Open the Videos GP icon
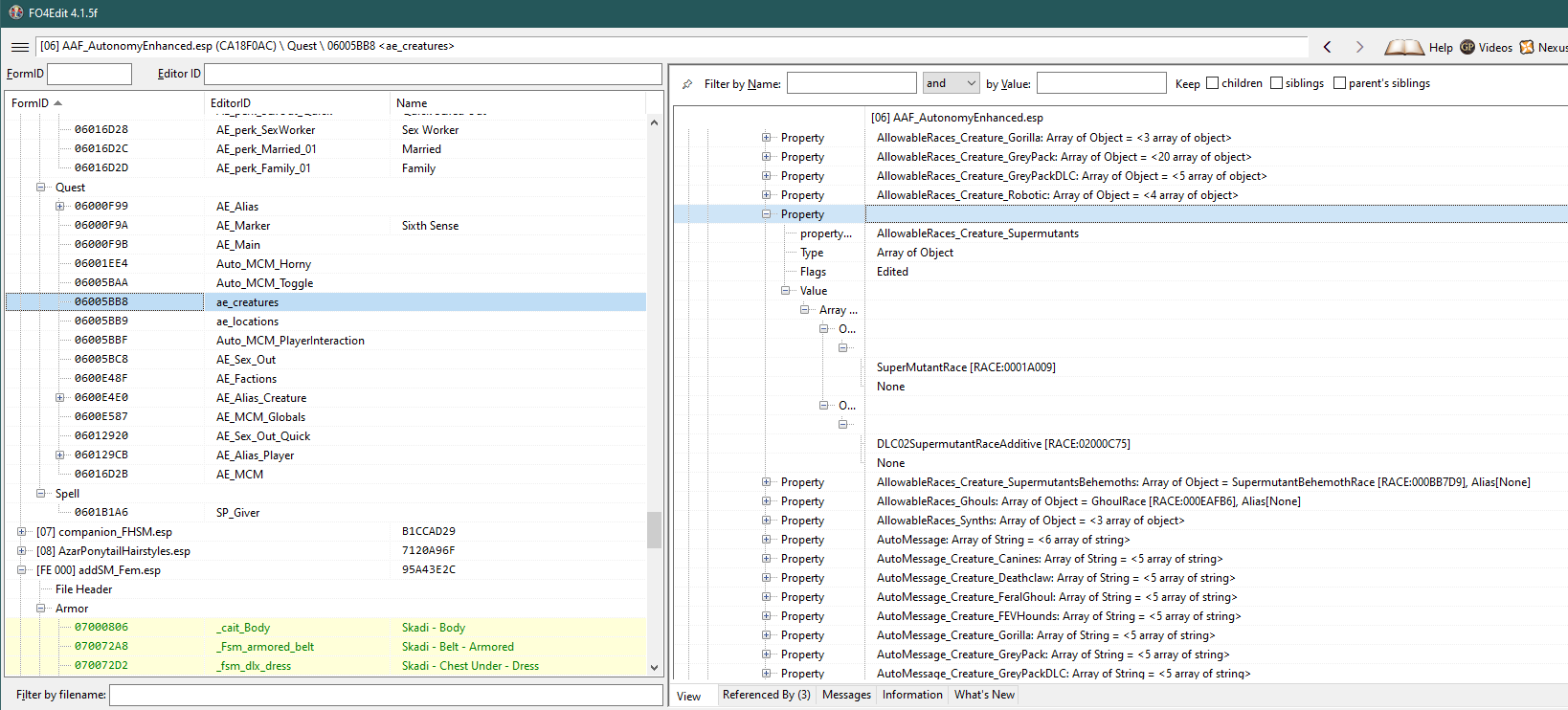Screen dimensions: 1568x710 tap(1467, 47)
